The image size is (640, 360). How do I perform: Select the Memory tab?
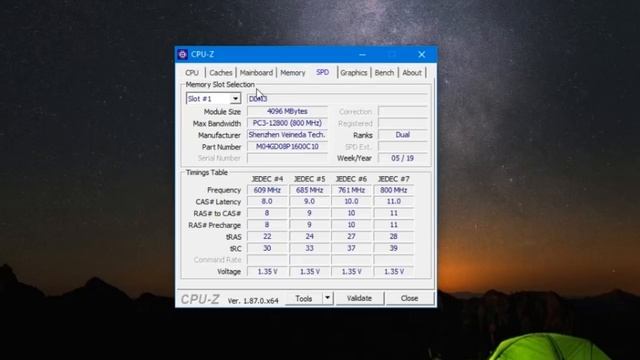point(293,73)
